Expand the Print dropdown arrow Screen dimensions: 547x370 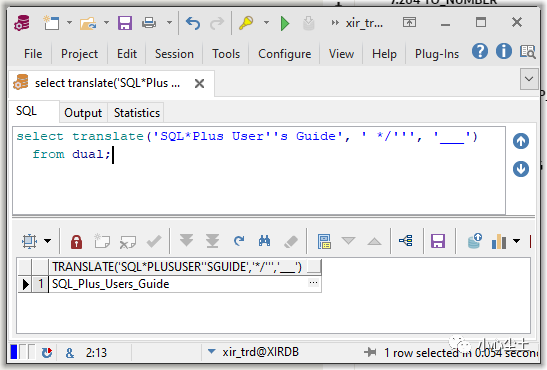(169, 23)
